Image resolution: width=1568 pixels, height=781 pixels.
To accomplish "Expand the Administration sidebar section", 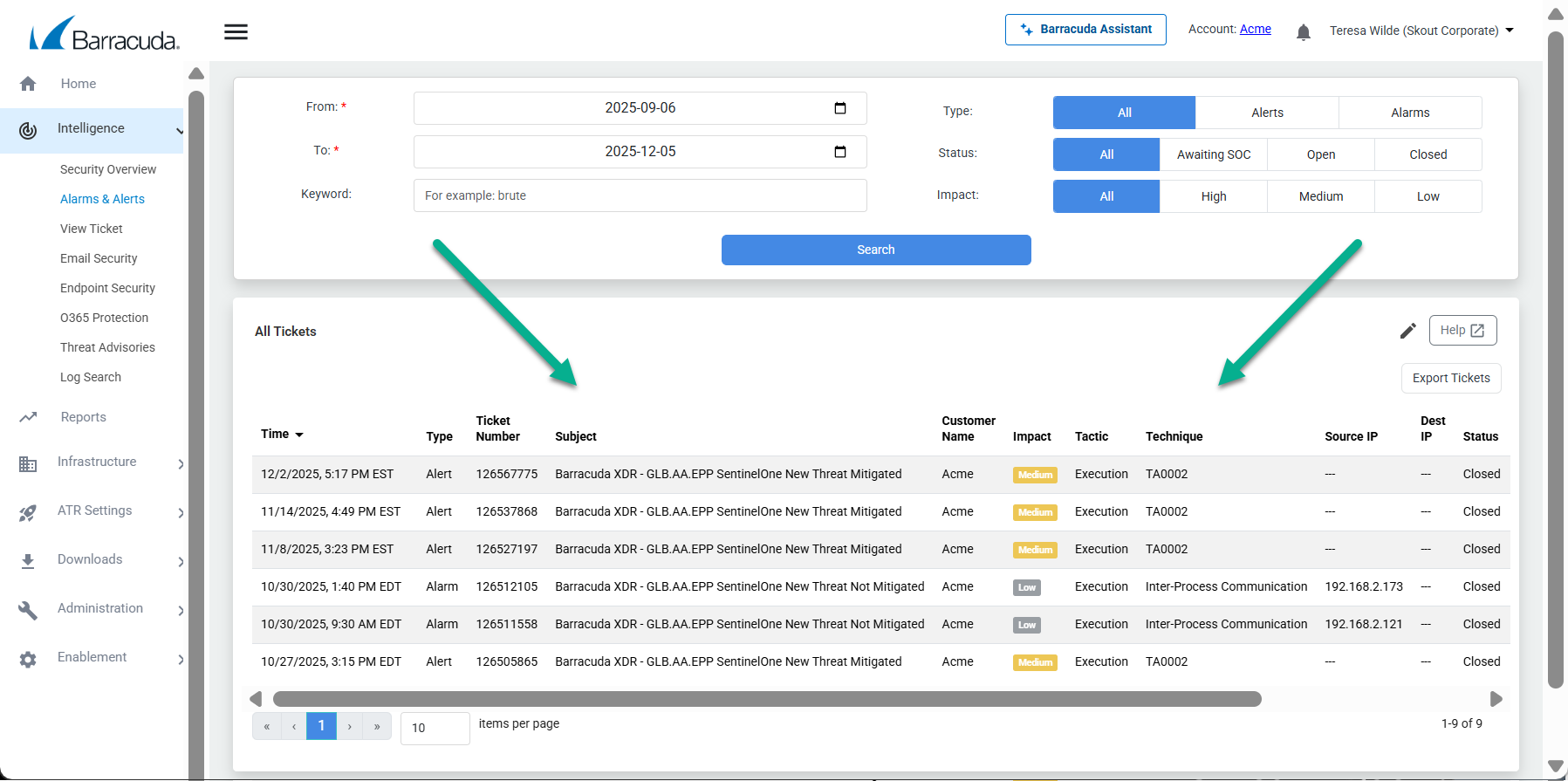I will pyautogui.click(x=180, y=610).
